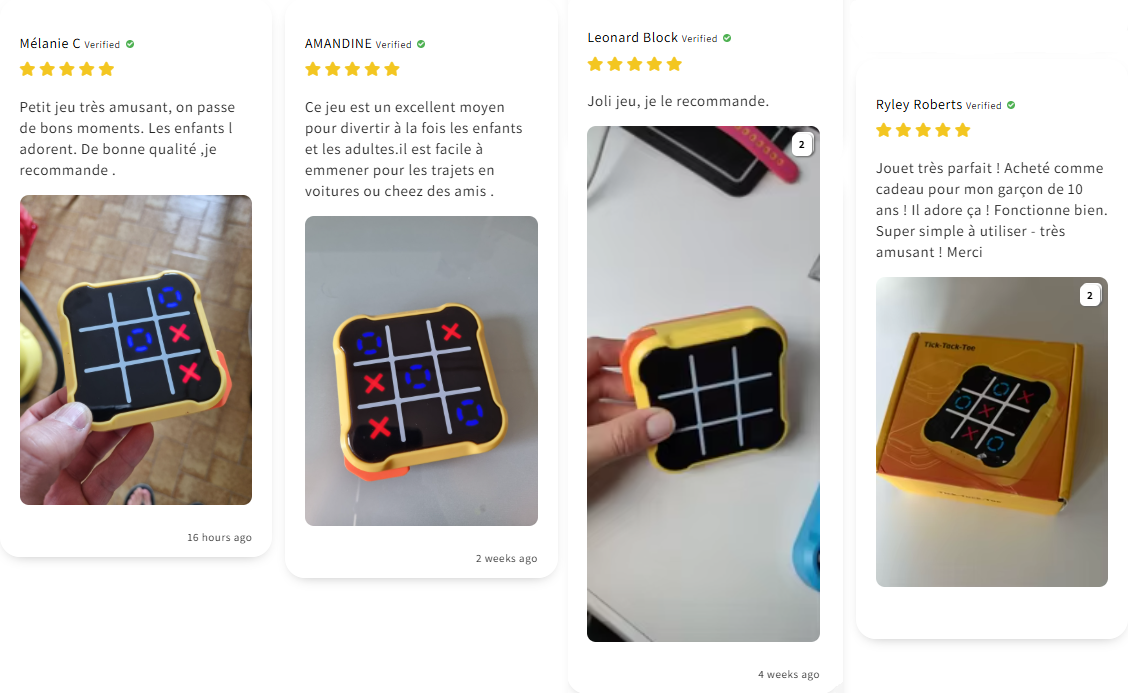Open AMANDINE's game photo on grey table
The image size is (1128, 693).
click(x=422, y=371)
